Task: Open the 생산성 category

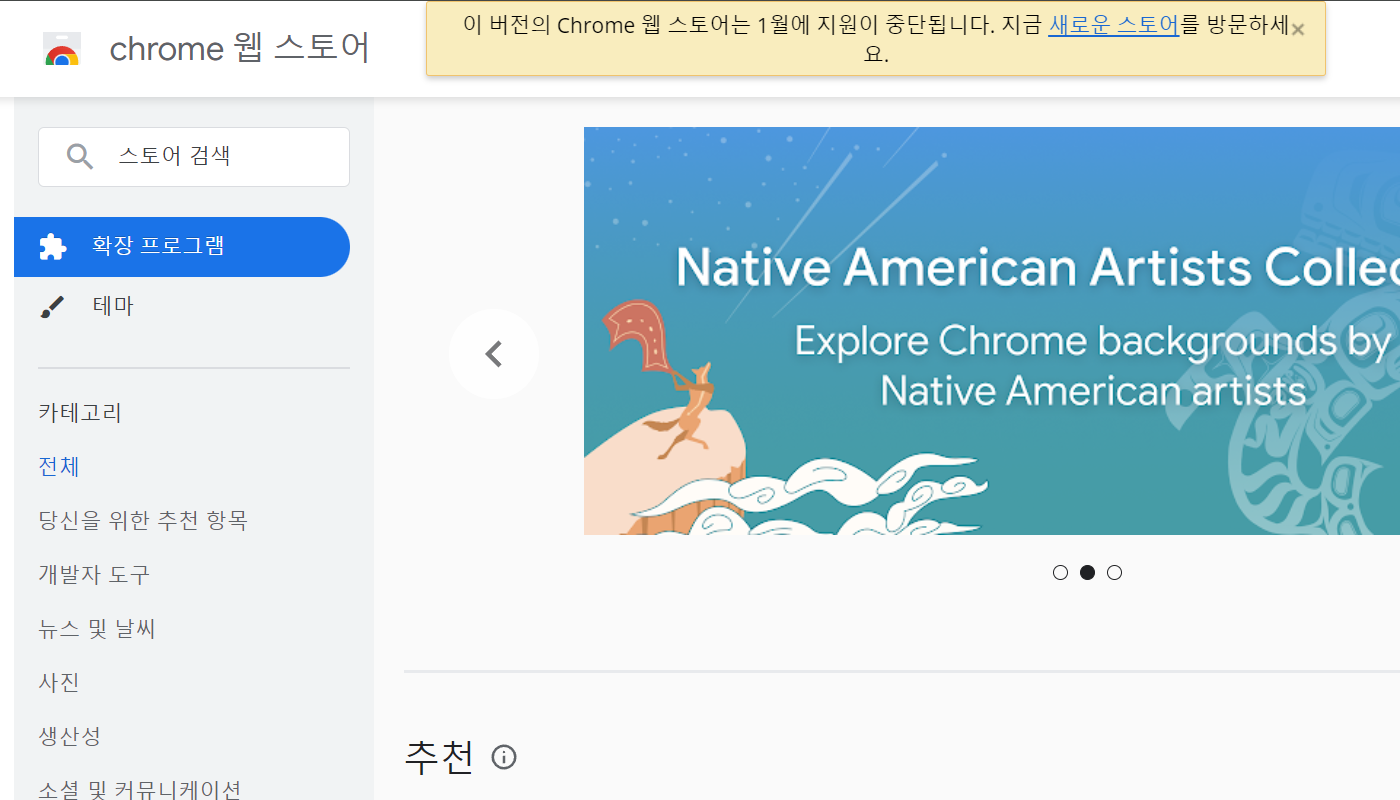Action: click(70, 736)
